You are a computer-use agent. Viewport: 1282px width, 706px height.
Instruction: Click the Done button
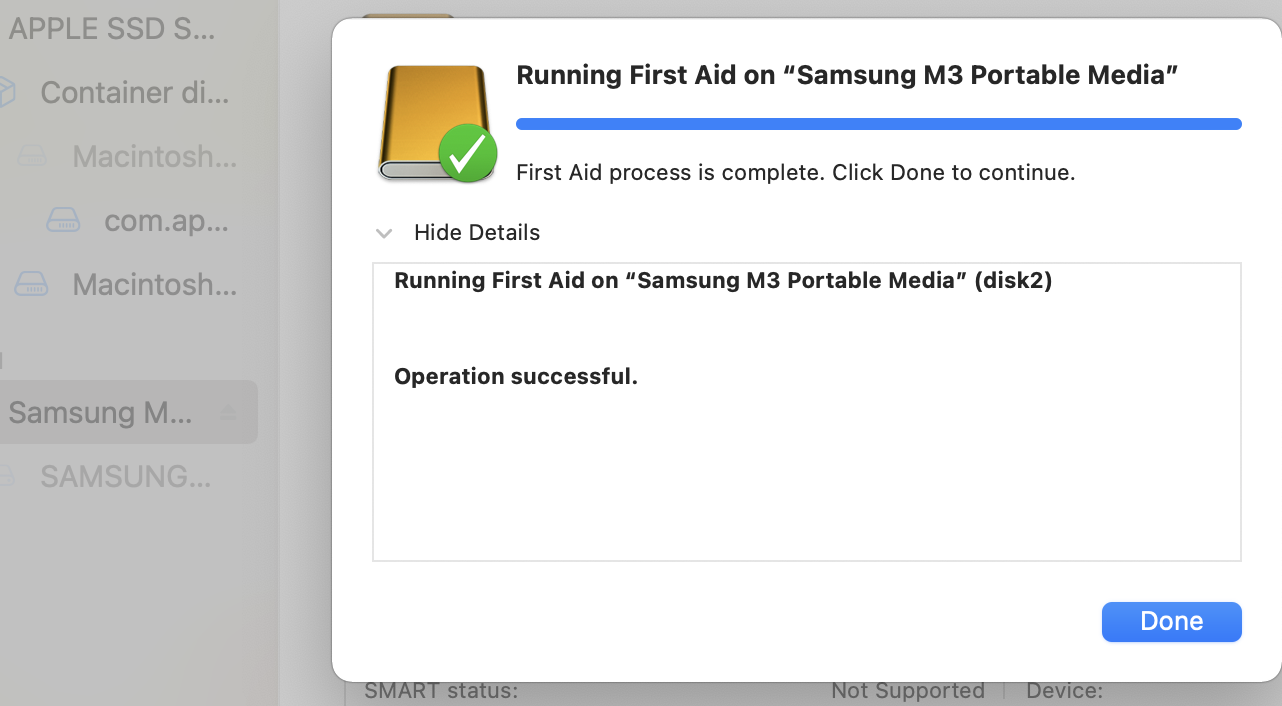1171,621
